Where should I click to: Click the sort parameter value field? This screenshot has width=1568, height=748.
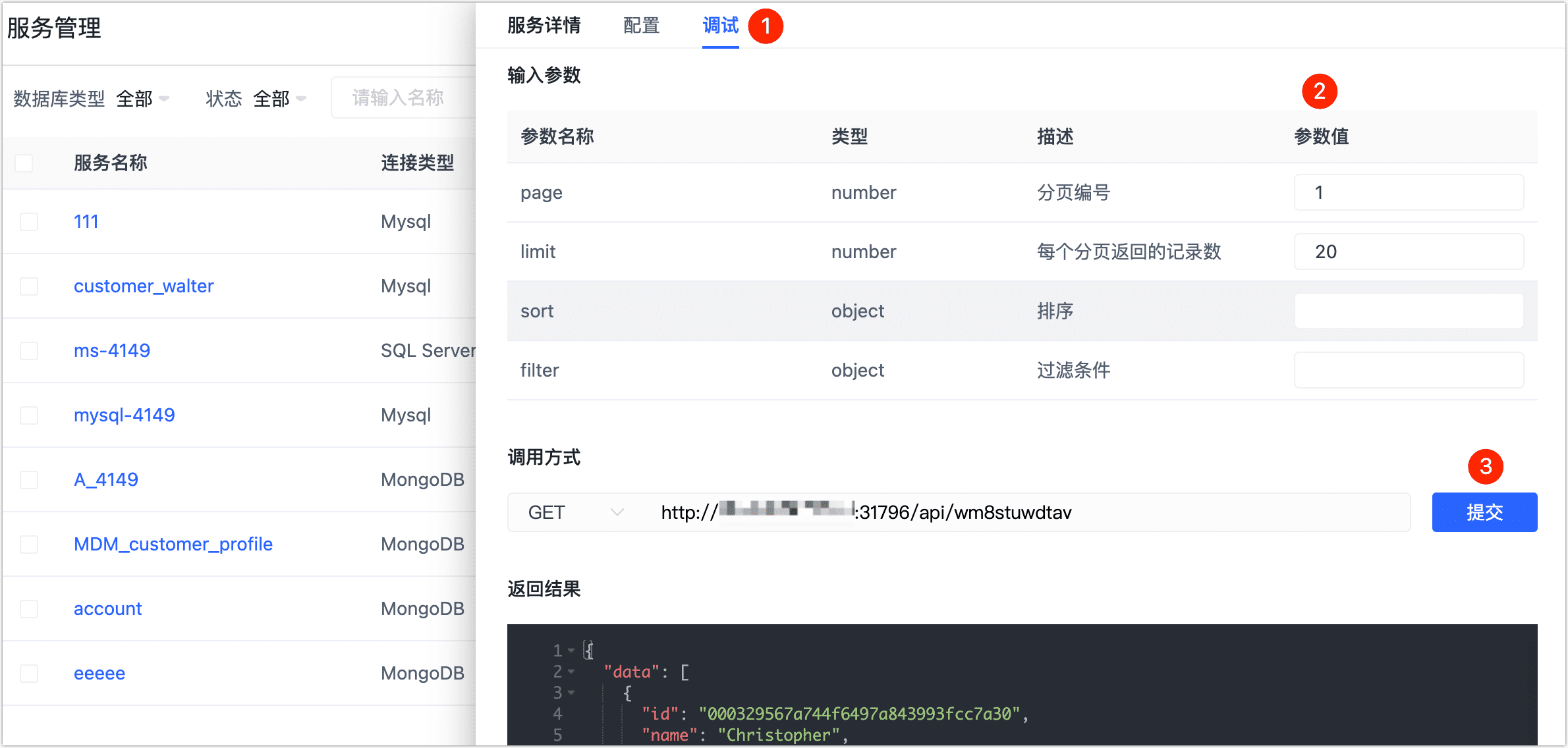(x=1408, y=310)
